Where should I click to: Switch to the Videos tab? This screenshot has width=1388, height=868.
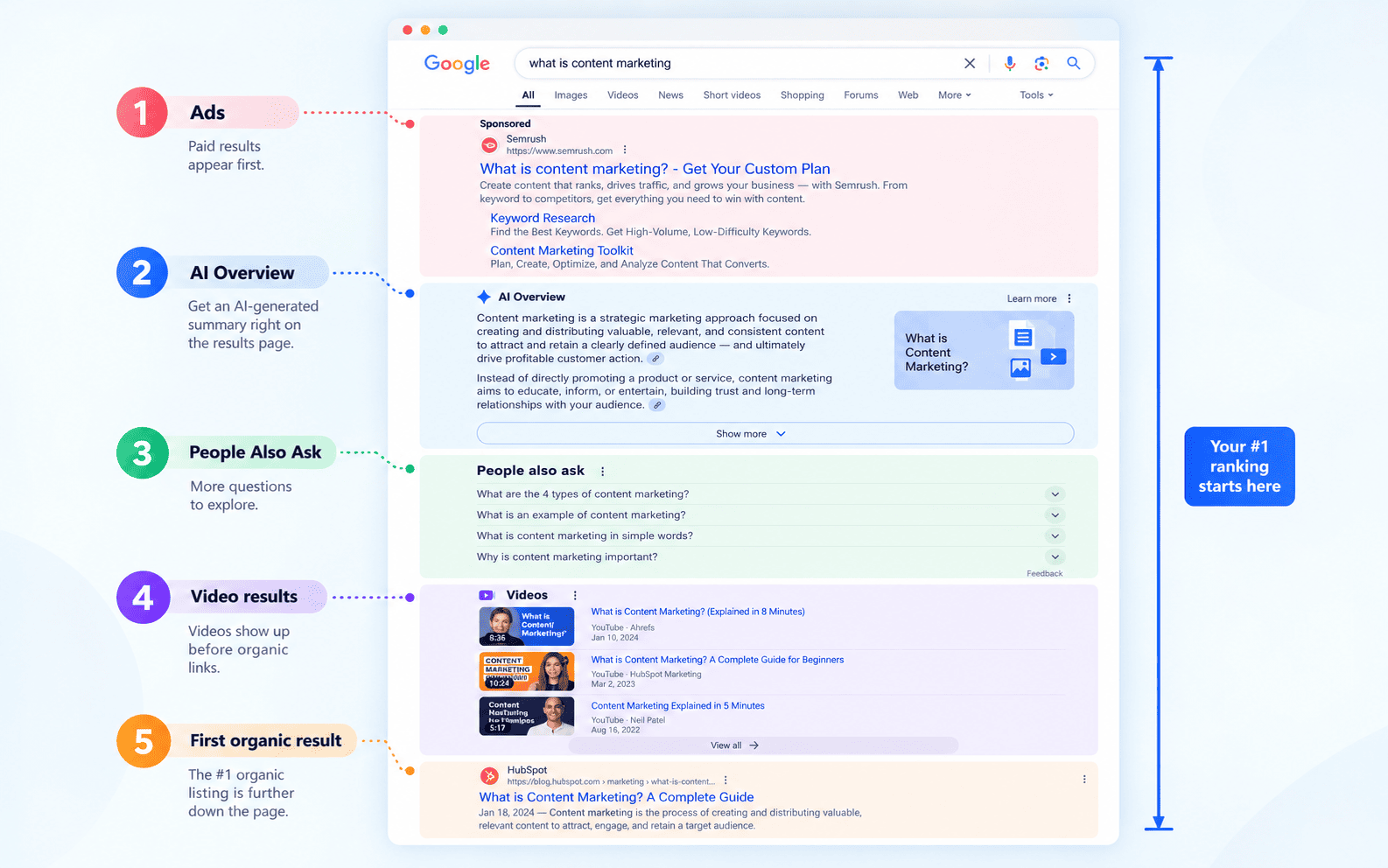click(623, 95)
